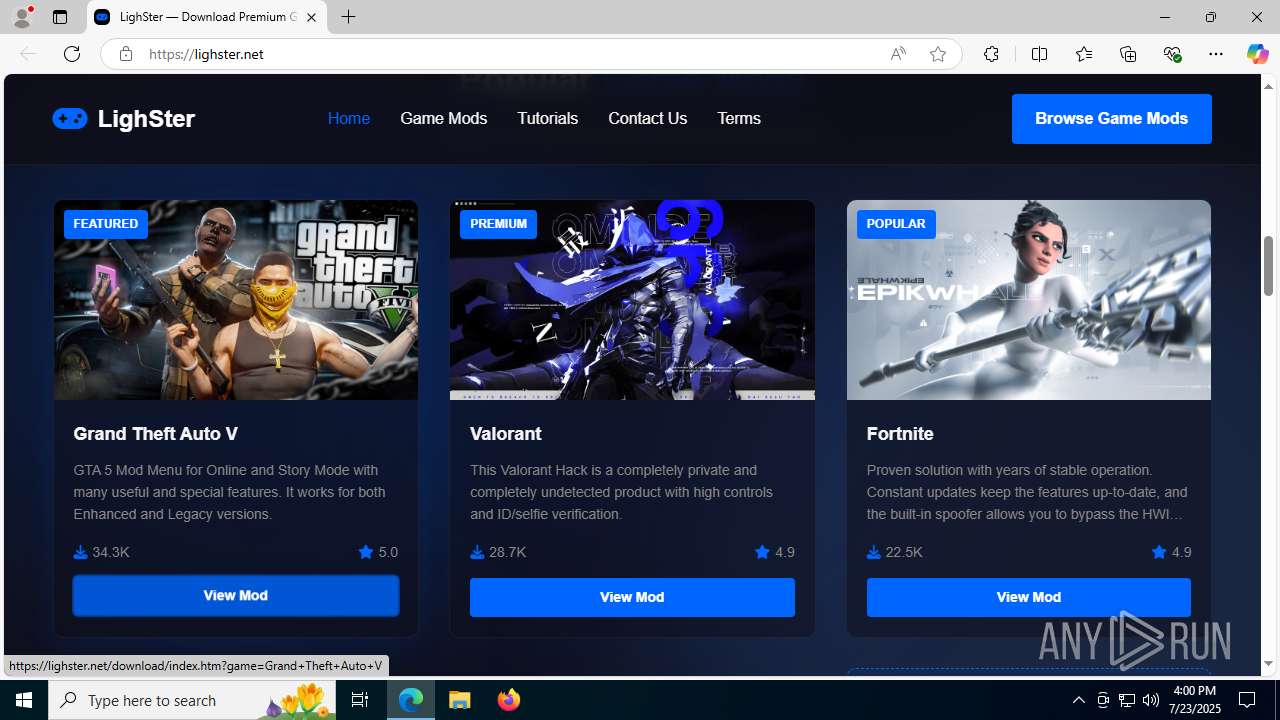Open the Game Mods nav link

443,118
